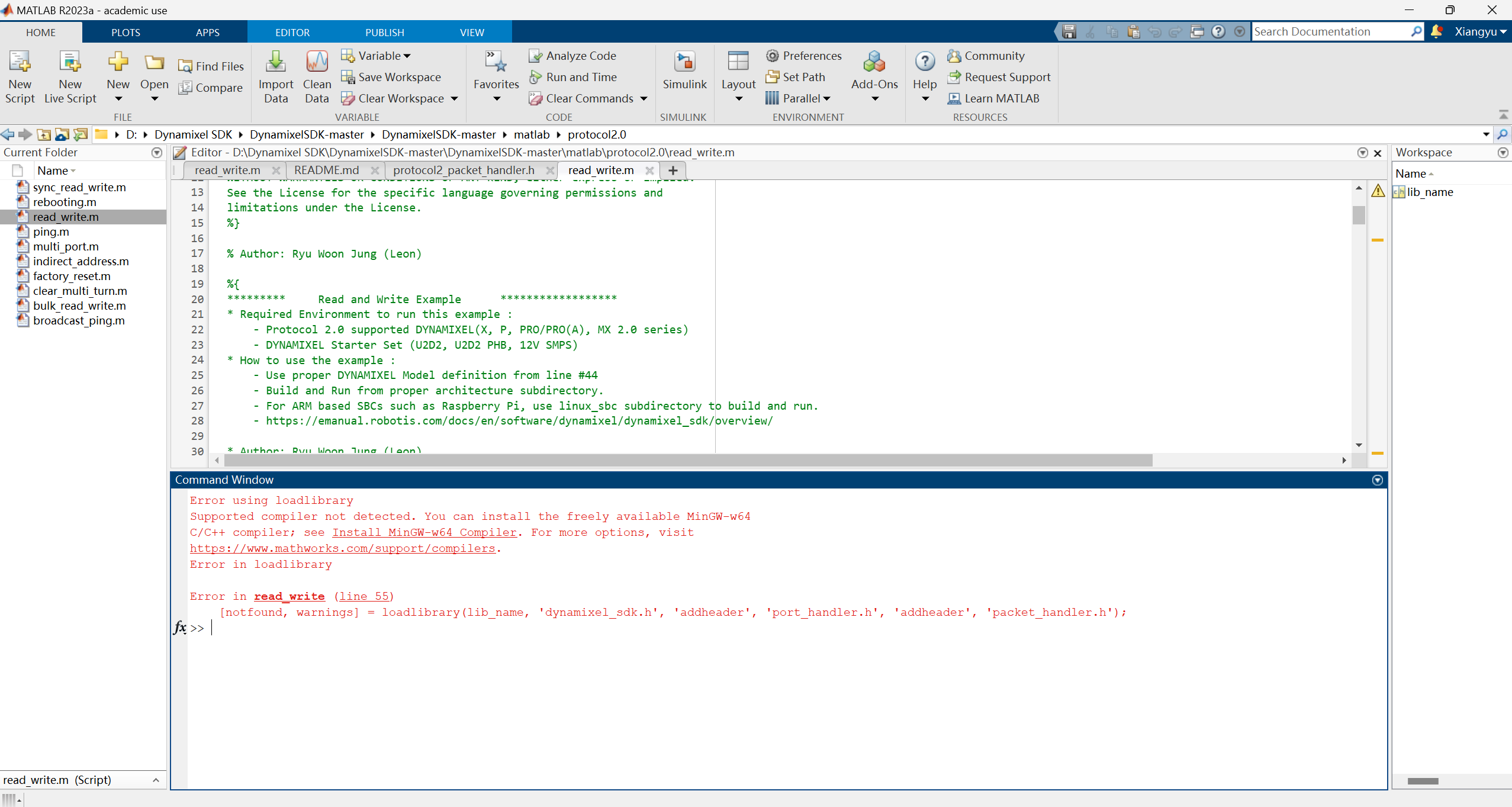Add a new editor tab with plus button
Screen dimensions: 1512x807
pyautogui.click(x=673, y=171)
